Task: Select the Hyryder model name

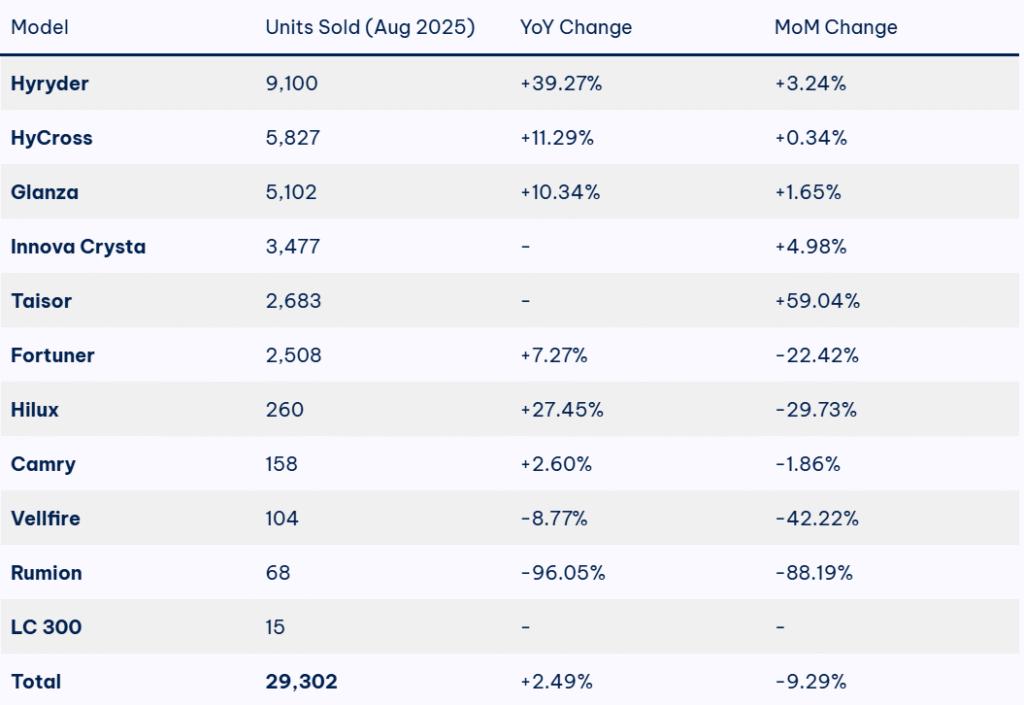Action: tap(50, 84)
